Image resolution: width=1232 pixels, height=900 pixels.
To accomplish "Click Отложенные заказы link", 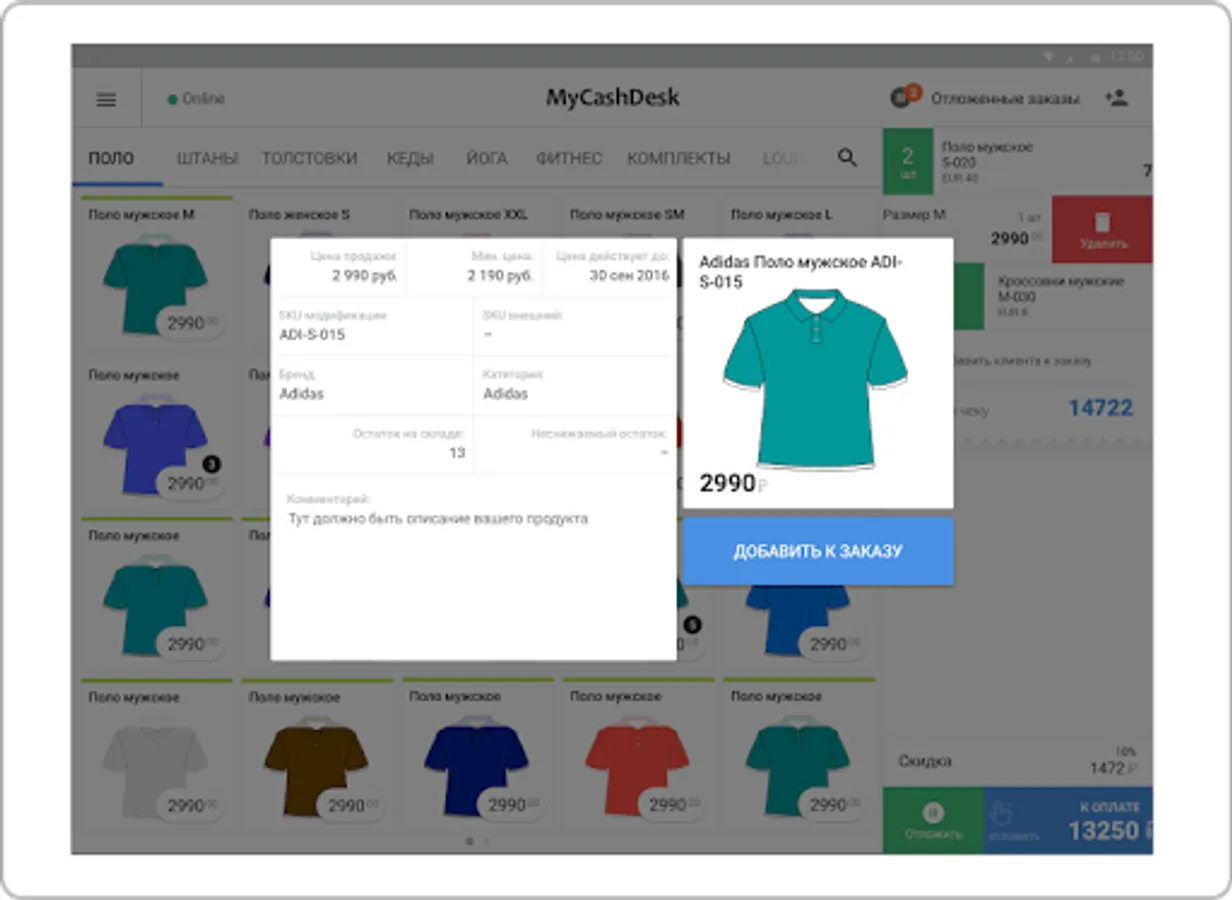I will [x=1005, y=99].
